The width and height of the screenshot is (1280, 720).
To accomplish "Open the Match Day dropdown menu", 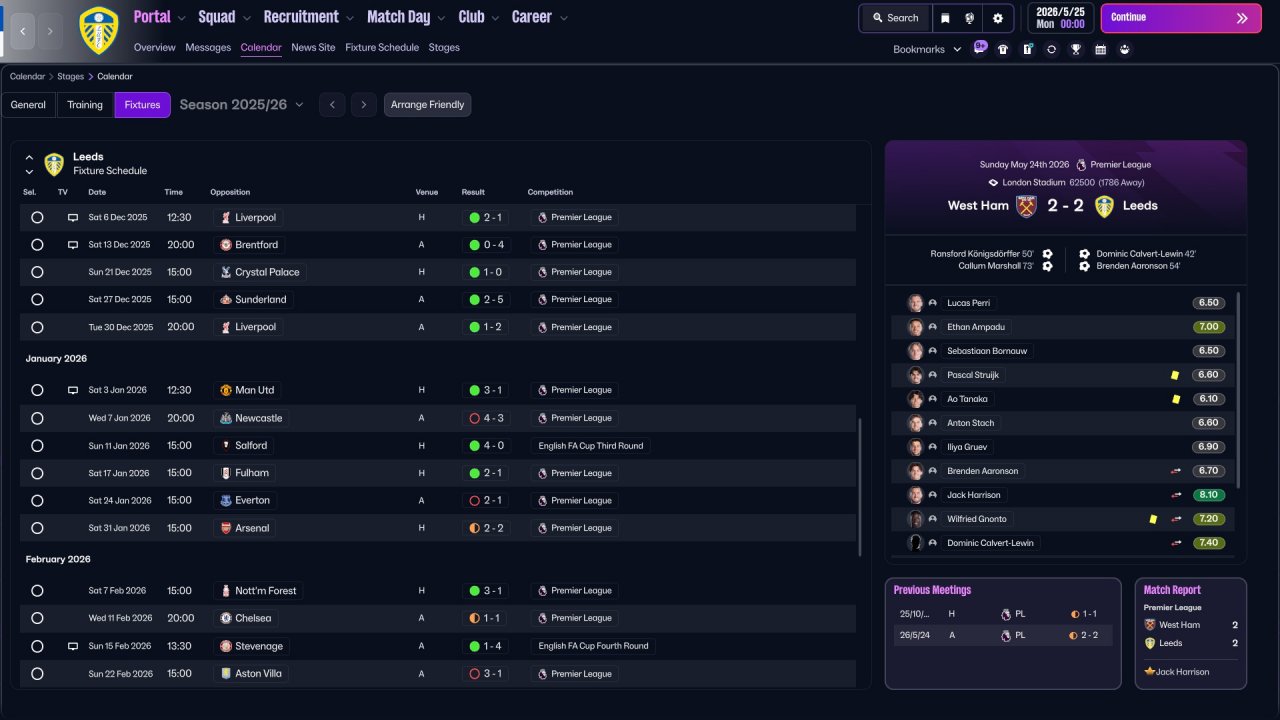I will [x=406, y=17].
